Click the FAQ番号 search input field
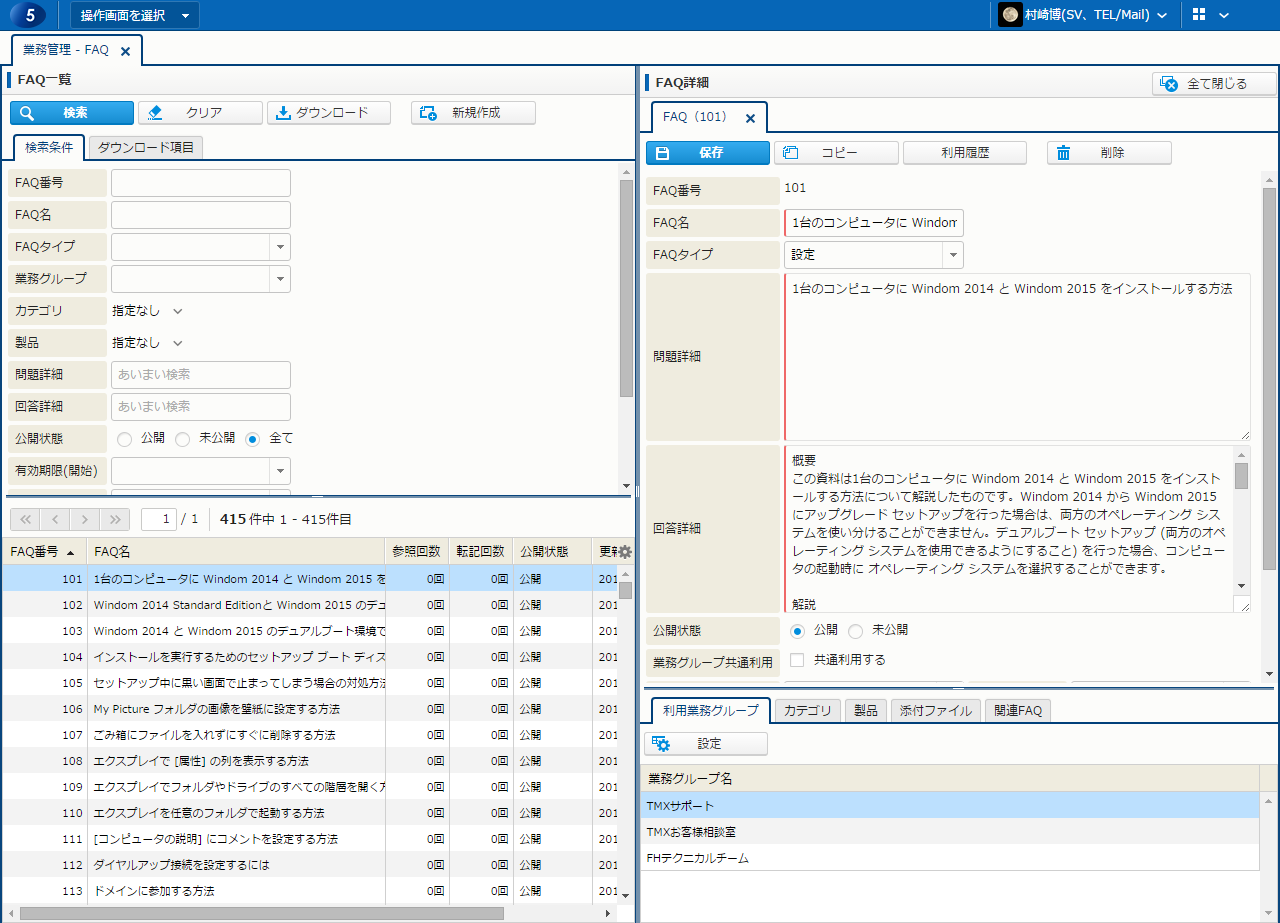Screen dimensions: 1280x923 [x=200, y=183]
